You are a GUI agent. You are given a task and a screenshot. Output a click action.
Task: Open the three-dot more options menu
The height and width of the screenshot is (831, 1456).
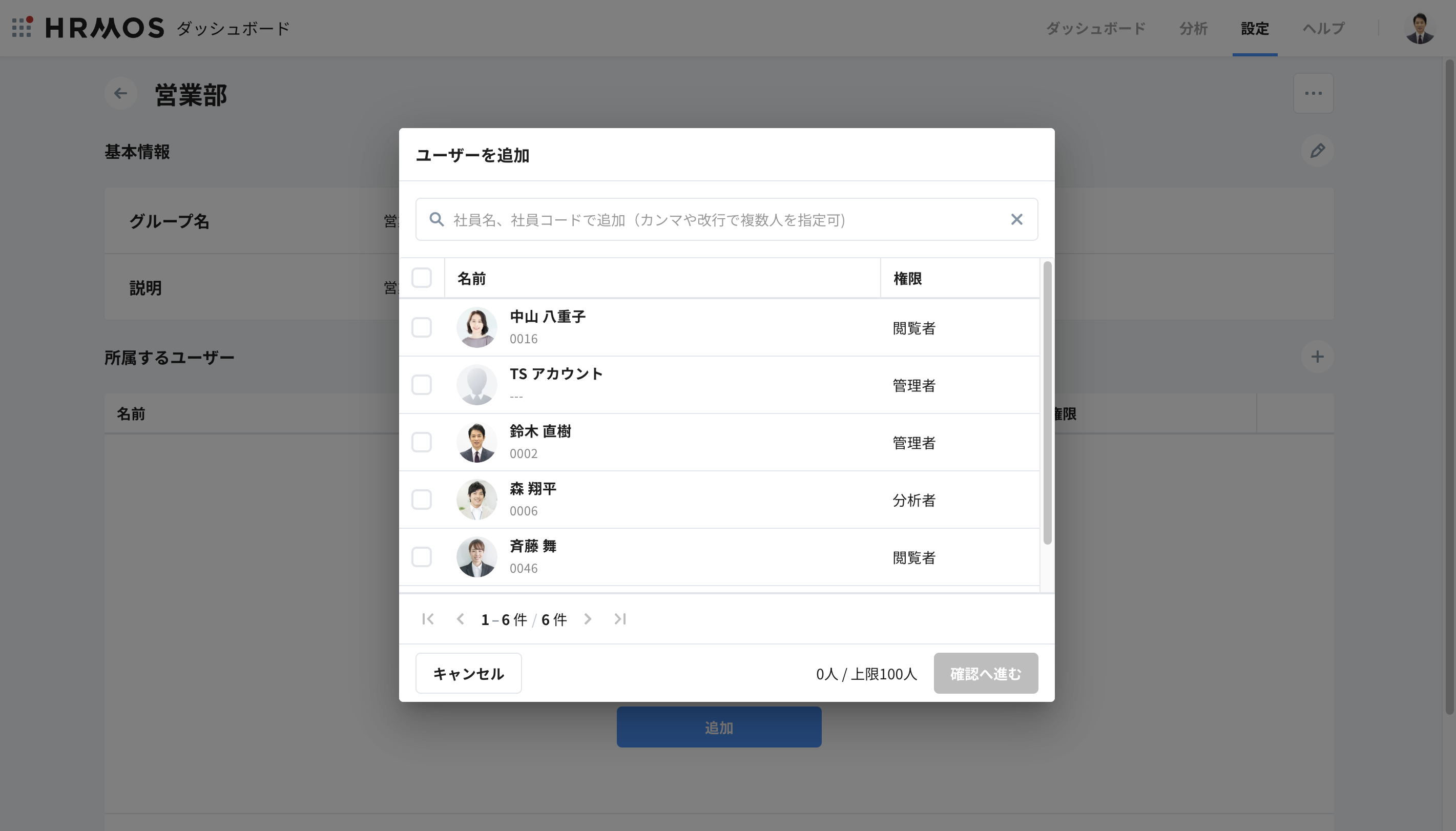(1313, 93)
